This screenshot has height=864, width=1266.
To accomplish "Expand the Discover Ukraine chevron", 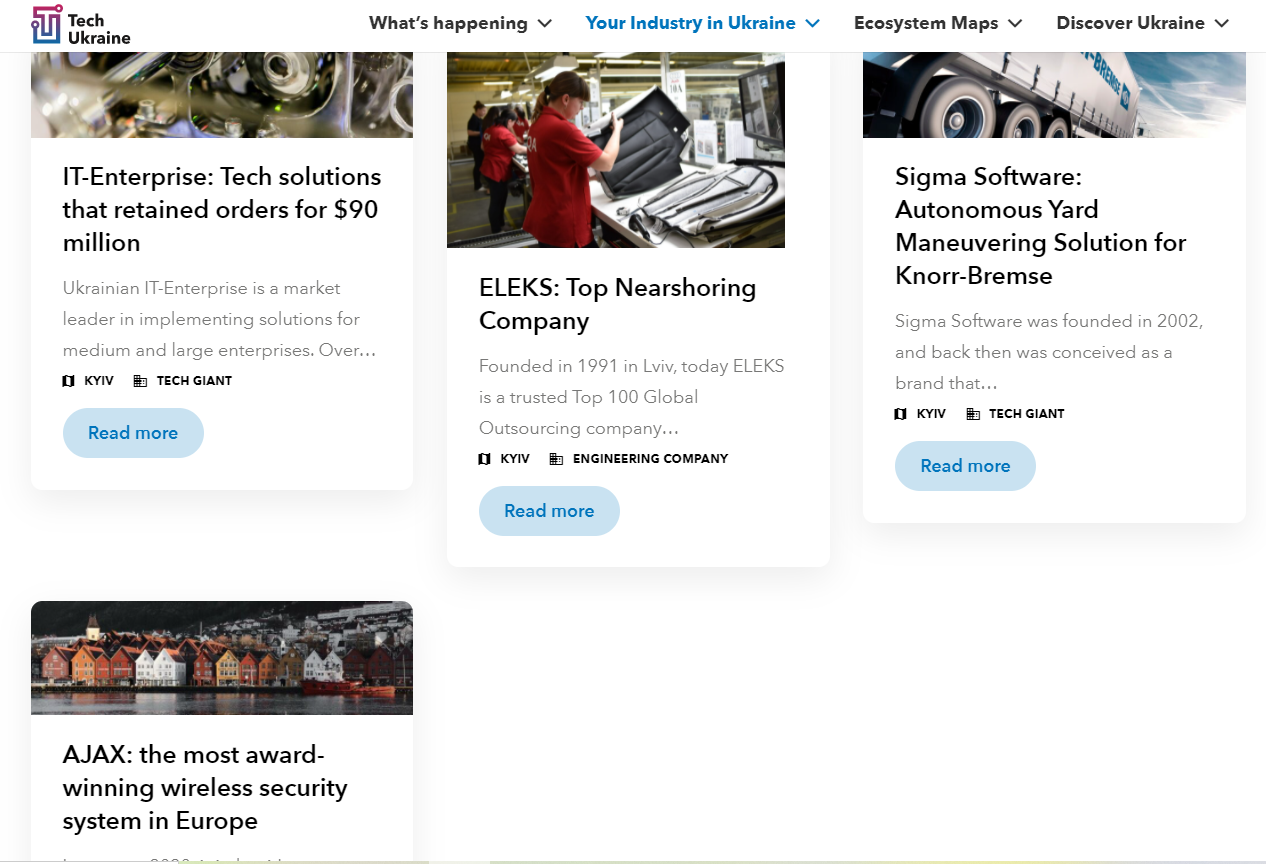I will click(x=1222, y=23).
